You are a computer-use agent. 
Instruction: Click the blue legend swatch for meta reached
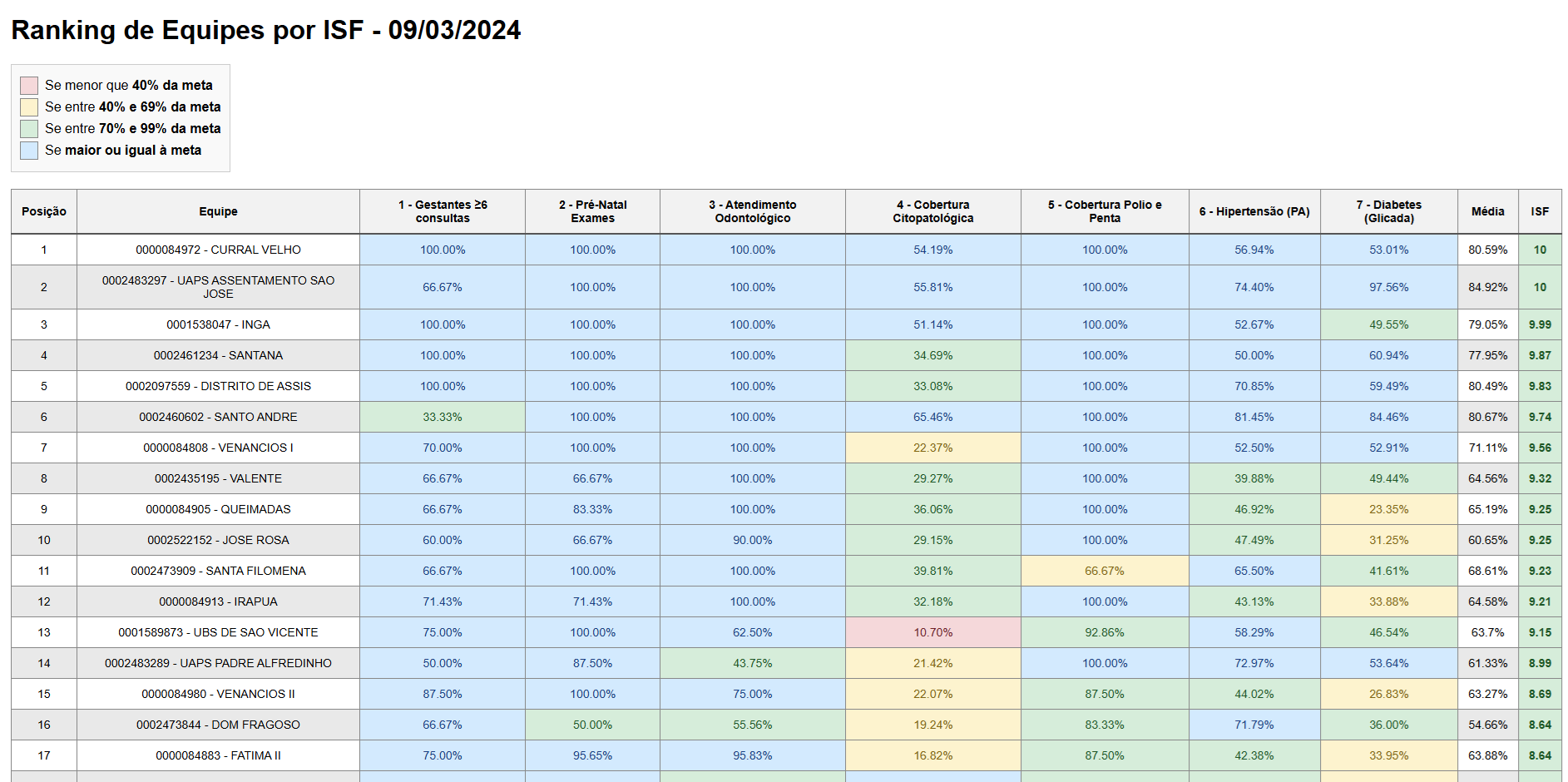pyautogui.click(x=29, y=151)
